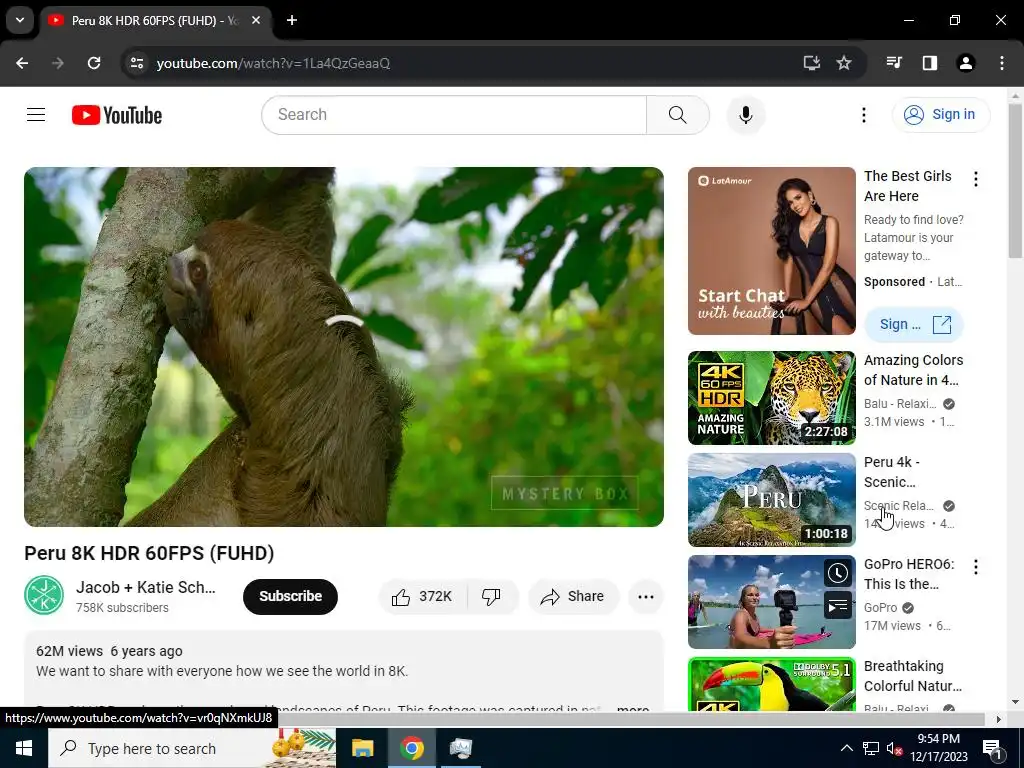Open the Breathtaking Colorful Nature toucan thumbnail

click(x=771, y=684)
